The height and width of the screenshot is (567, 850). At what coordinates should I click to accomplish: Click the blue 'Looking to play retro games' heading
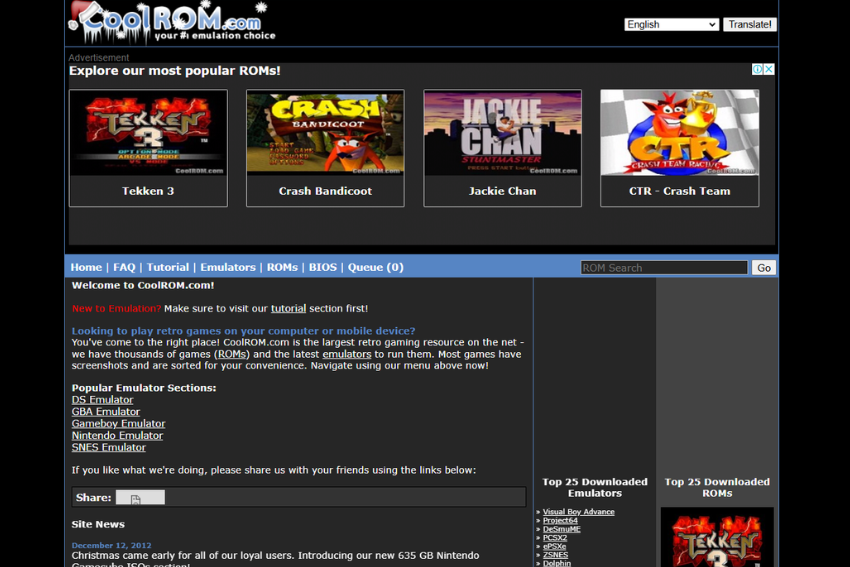tap(243, 331)
